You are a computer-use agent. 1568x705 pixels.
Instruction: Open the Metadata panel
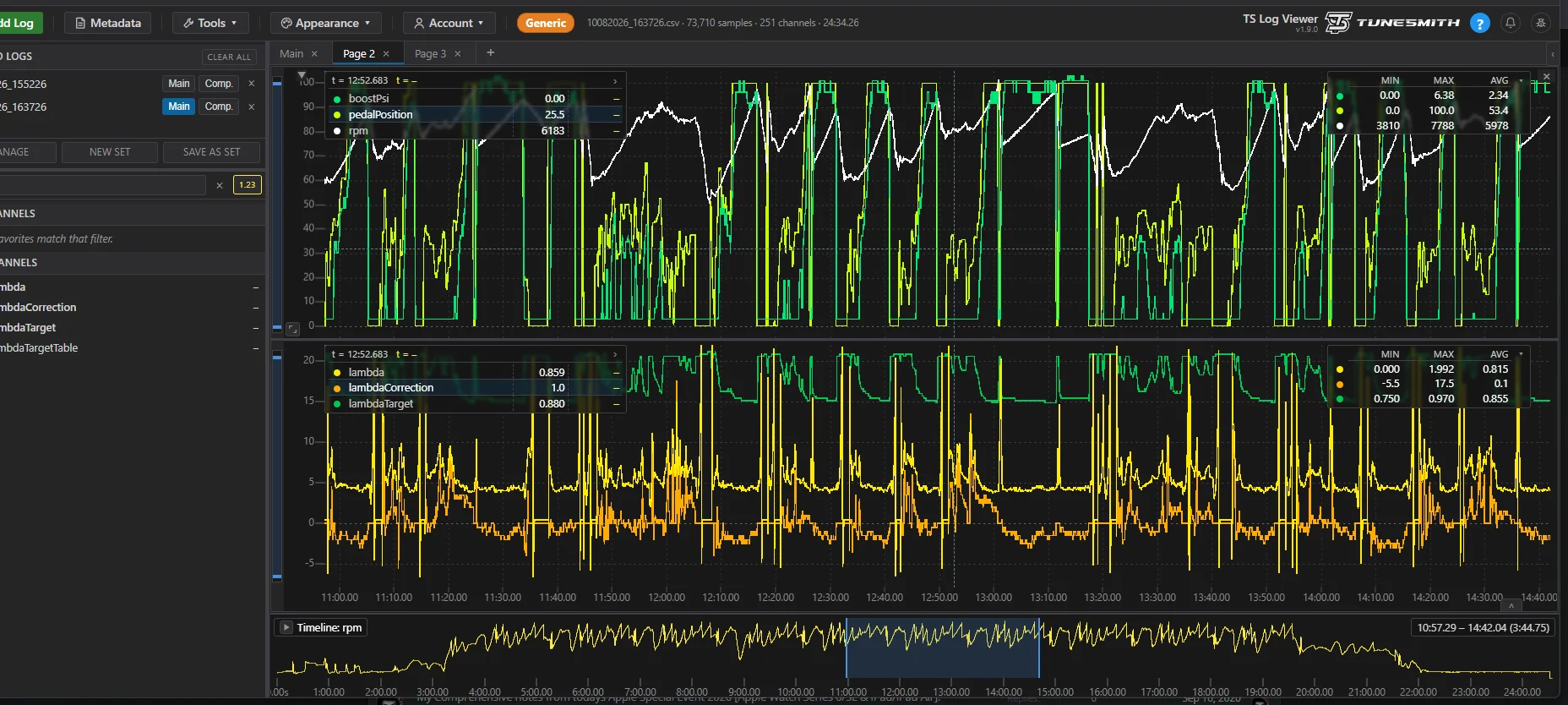108,23
